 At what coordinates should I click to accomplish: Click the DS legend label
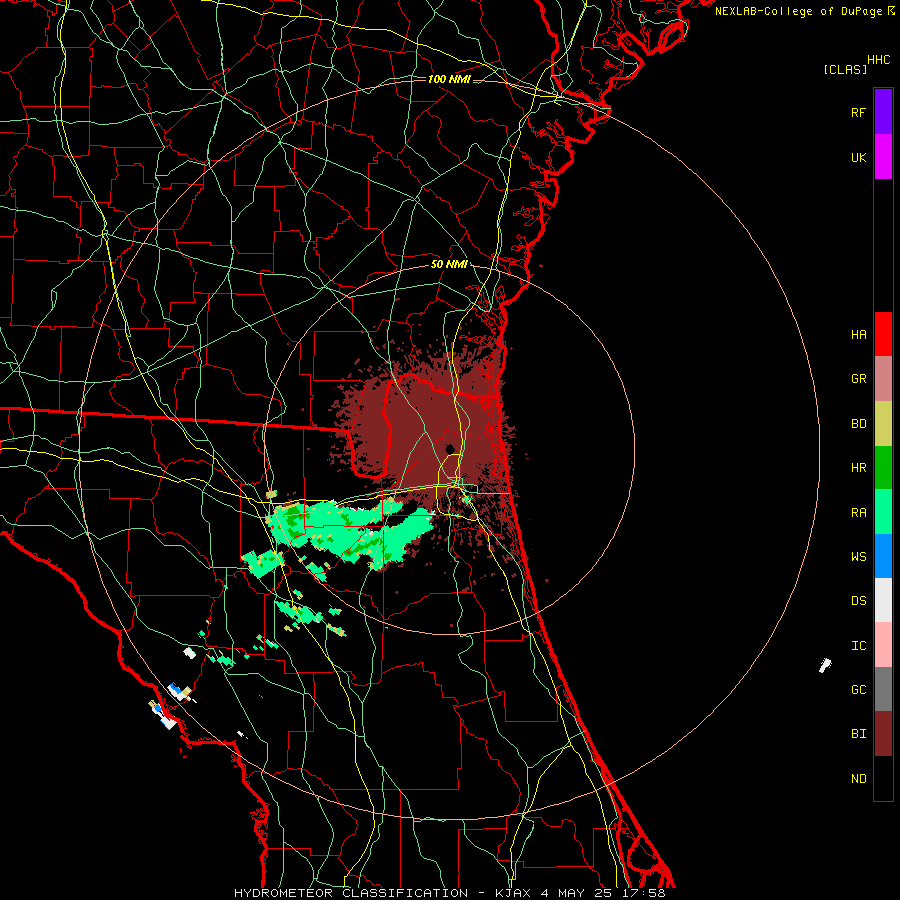(858, 601)
